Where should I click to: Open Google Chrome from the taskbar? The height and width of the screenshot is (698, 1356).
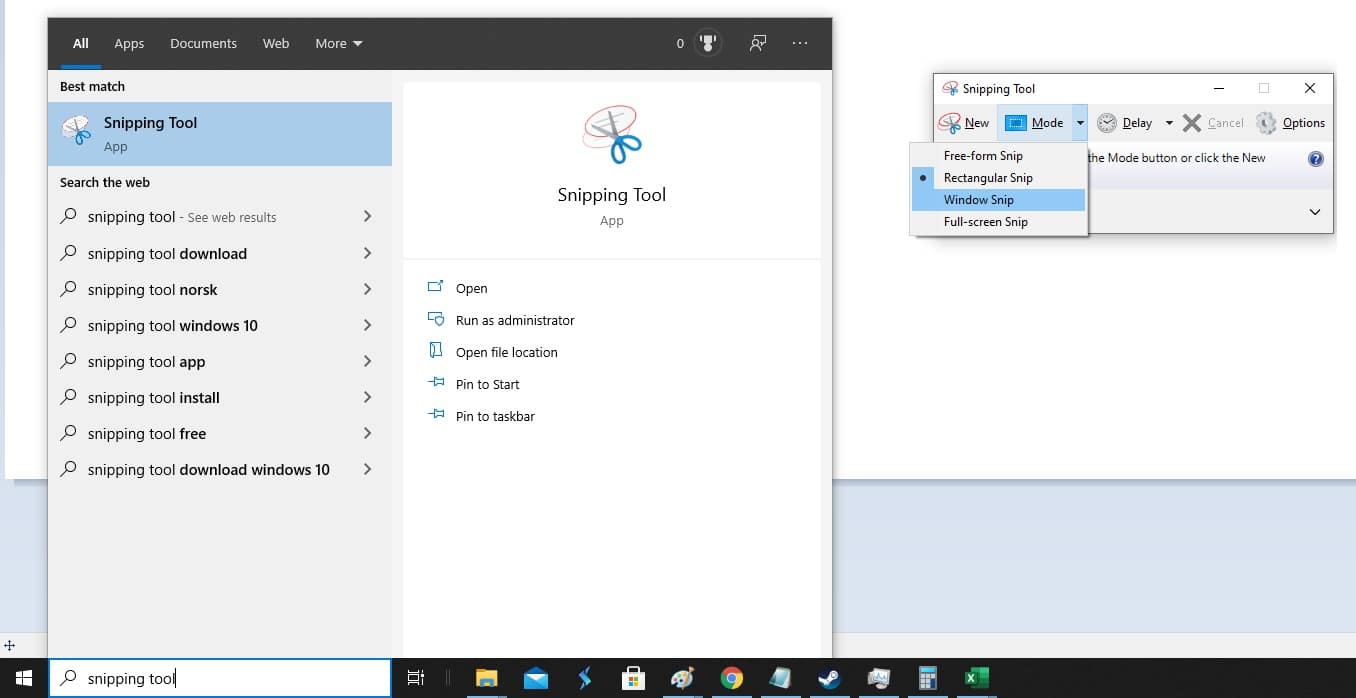[x=731, y=678]
